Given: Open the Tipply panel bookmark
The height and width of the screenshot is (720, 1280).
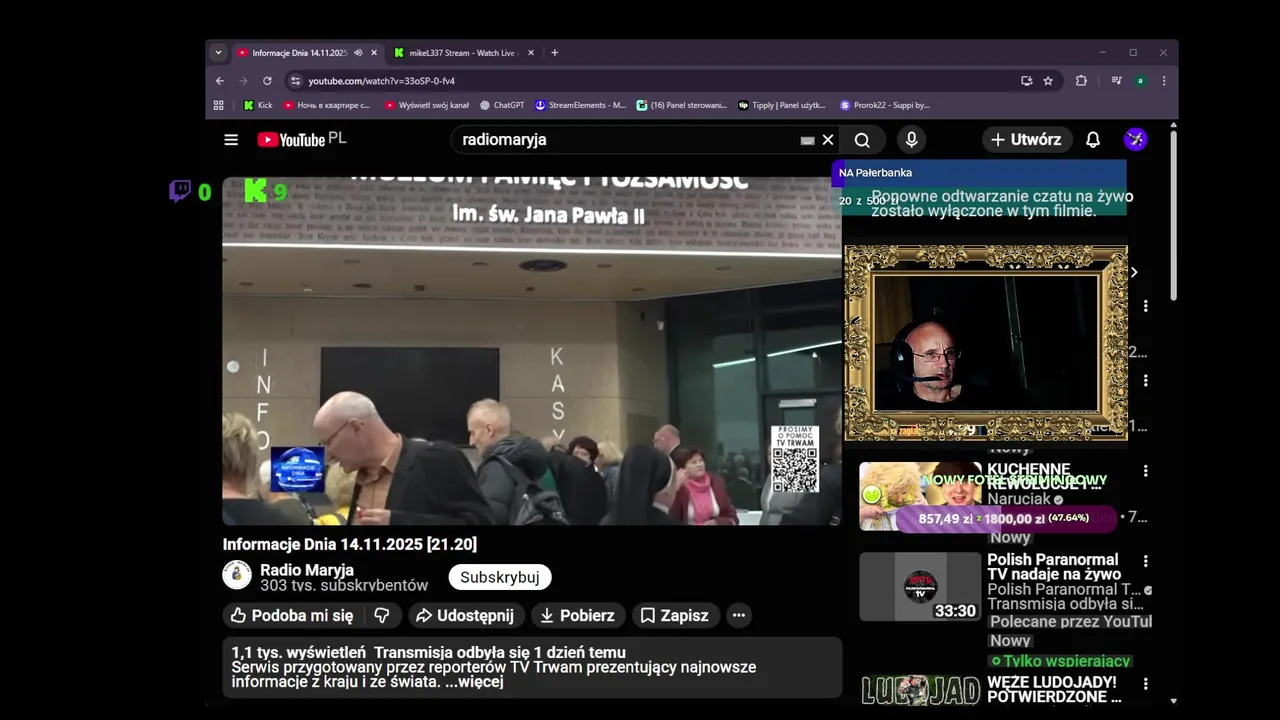Looking at the screenshot, I should 782,105.
